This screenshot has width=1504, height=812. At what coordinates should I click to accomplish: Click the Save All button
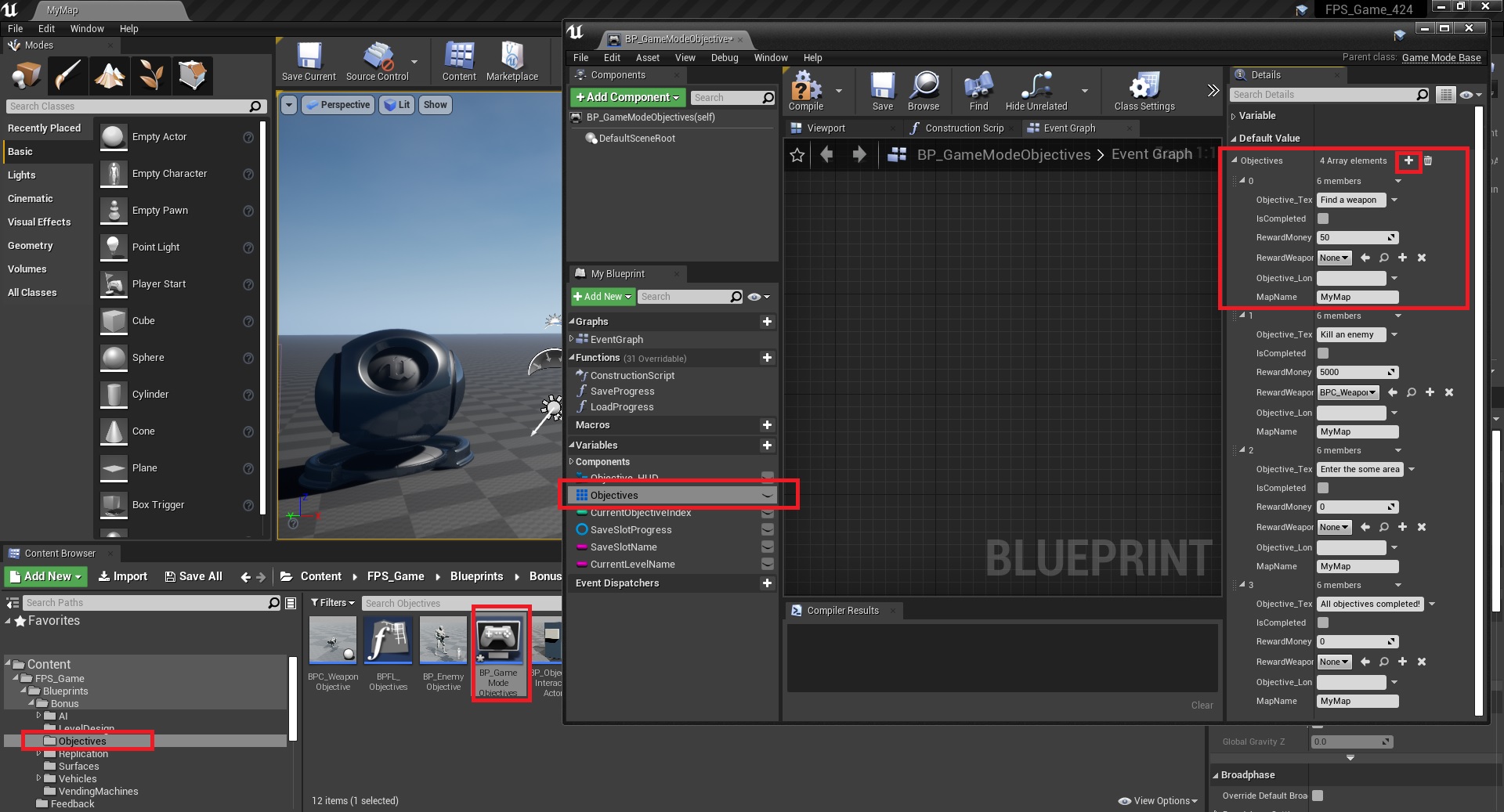pyautogui.click(x=193, y=576)
